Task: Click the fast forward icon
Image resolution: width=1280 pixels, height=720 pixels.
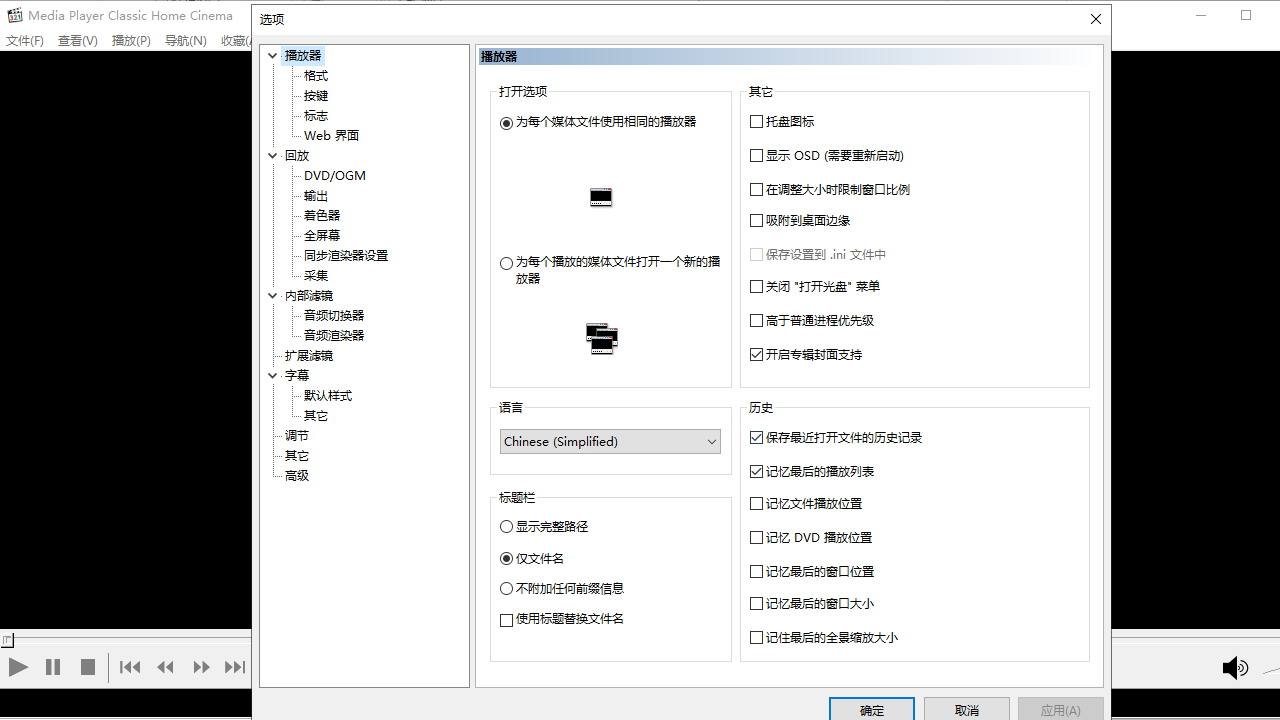Action: 201,667
